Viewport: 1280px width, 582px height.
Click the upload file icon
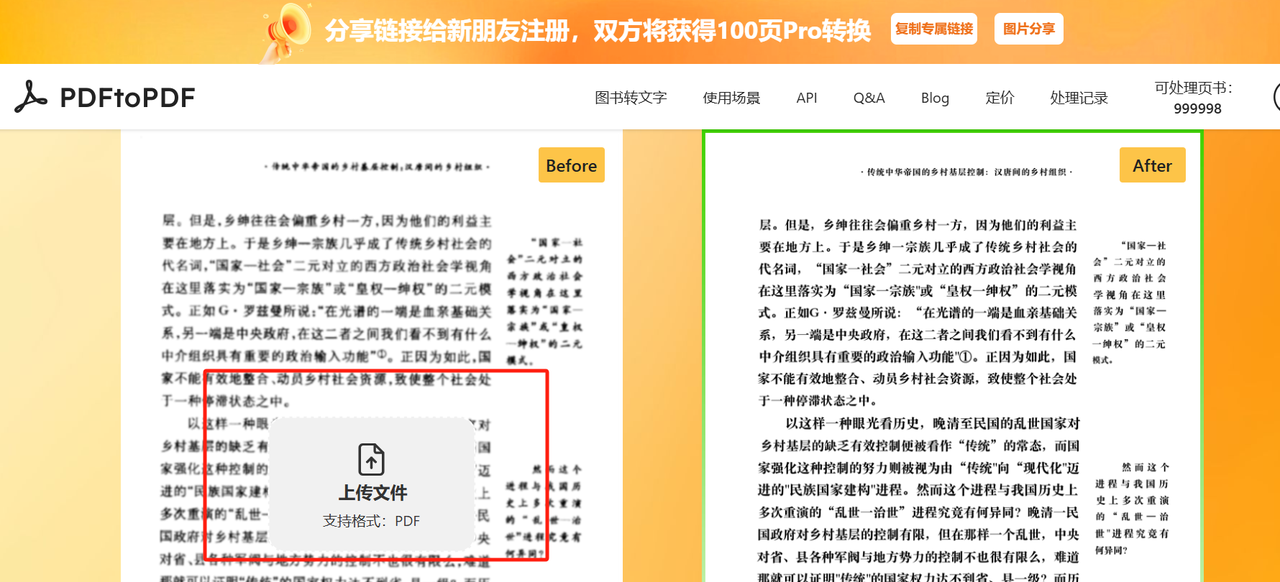pyautogui.click(x=371, y=459)
